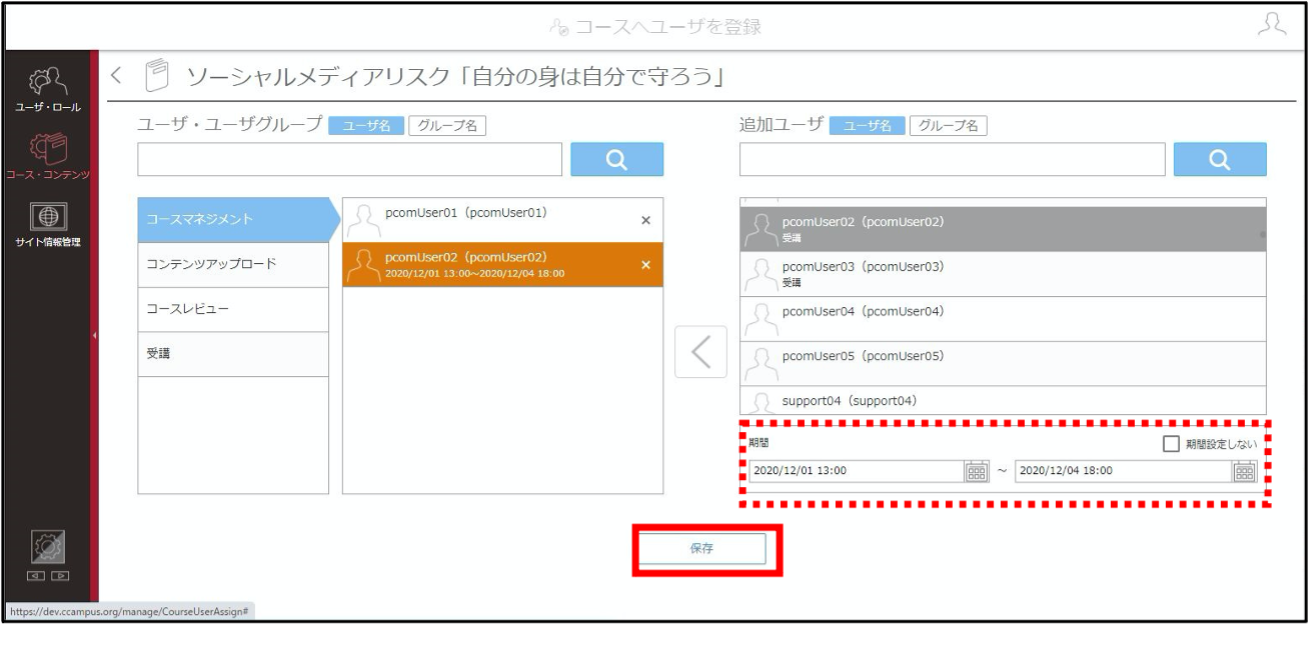Select pcomUser04 in the 追加ユーザ list
The width and height of the screenshot is (1315, 650).
(x=1003, y=319)
